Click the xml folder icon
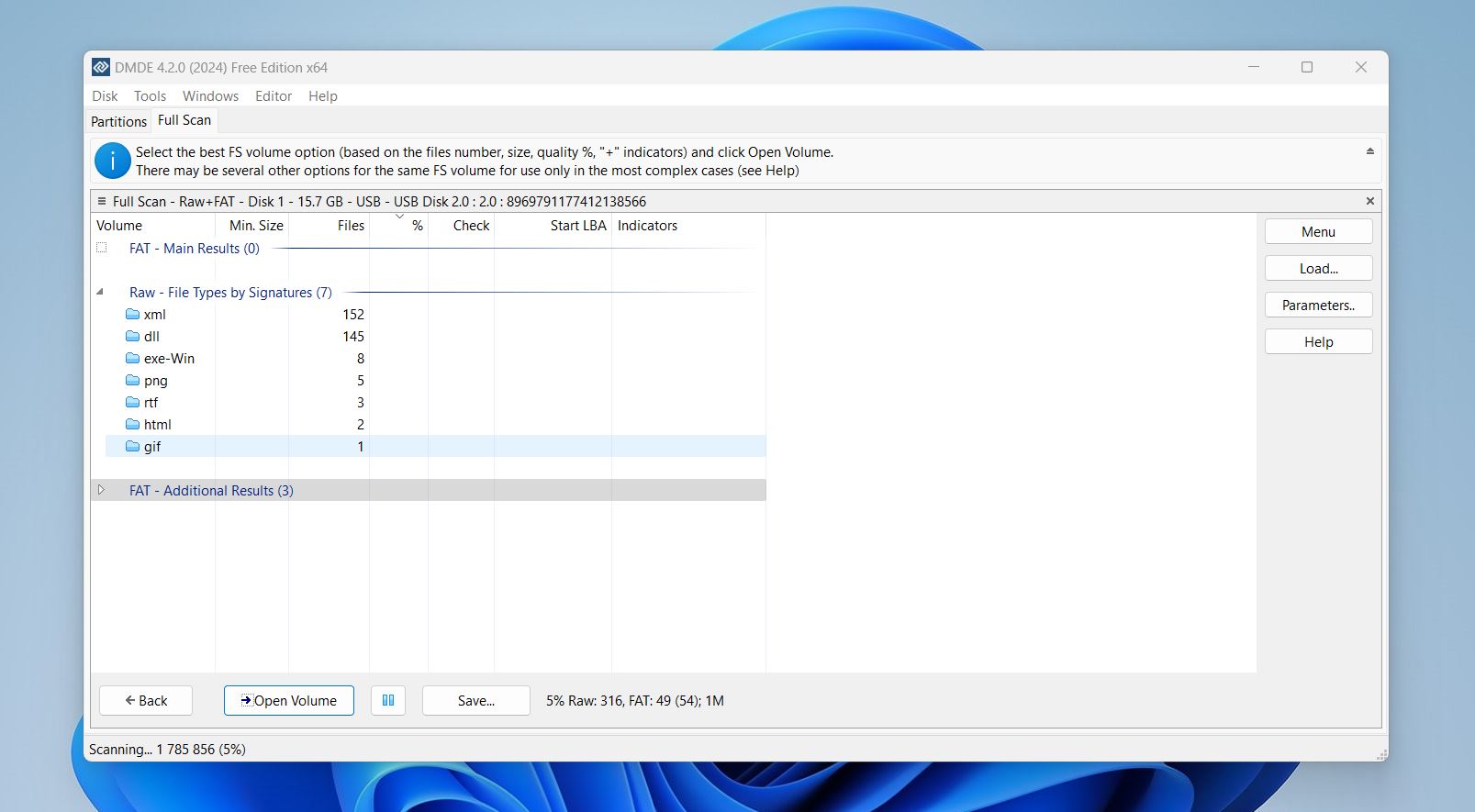The width and height of the screenshot is (1475, 812). [x=132, y=315]
